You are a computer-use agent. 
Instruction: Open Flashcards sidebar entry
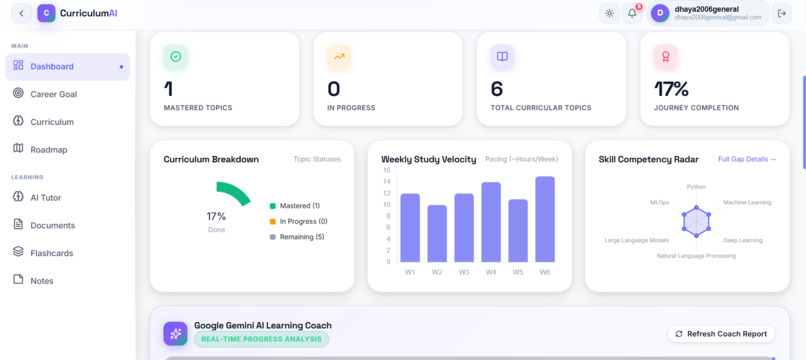pyautogui.click(x=68, y=253)
